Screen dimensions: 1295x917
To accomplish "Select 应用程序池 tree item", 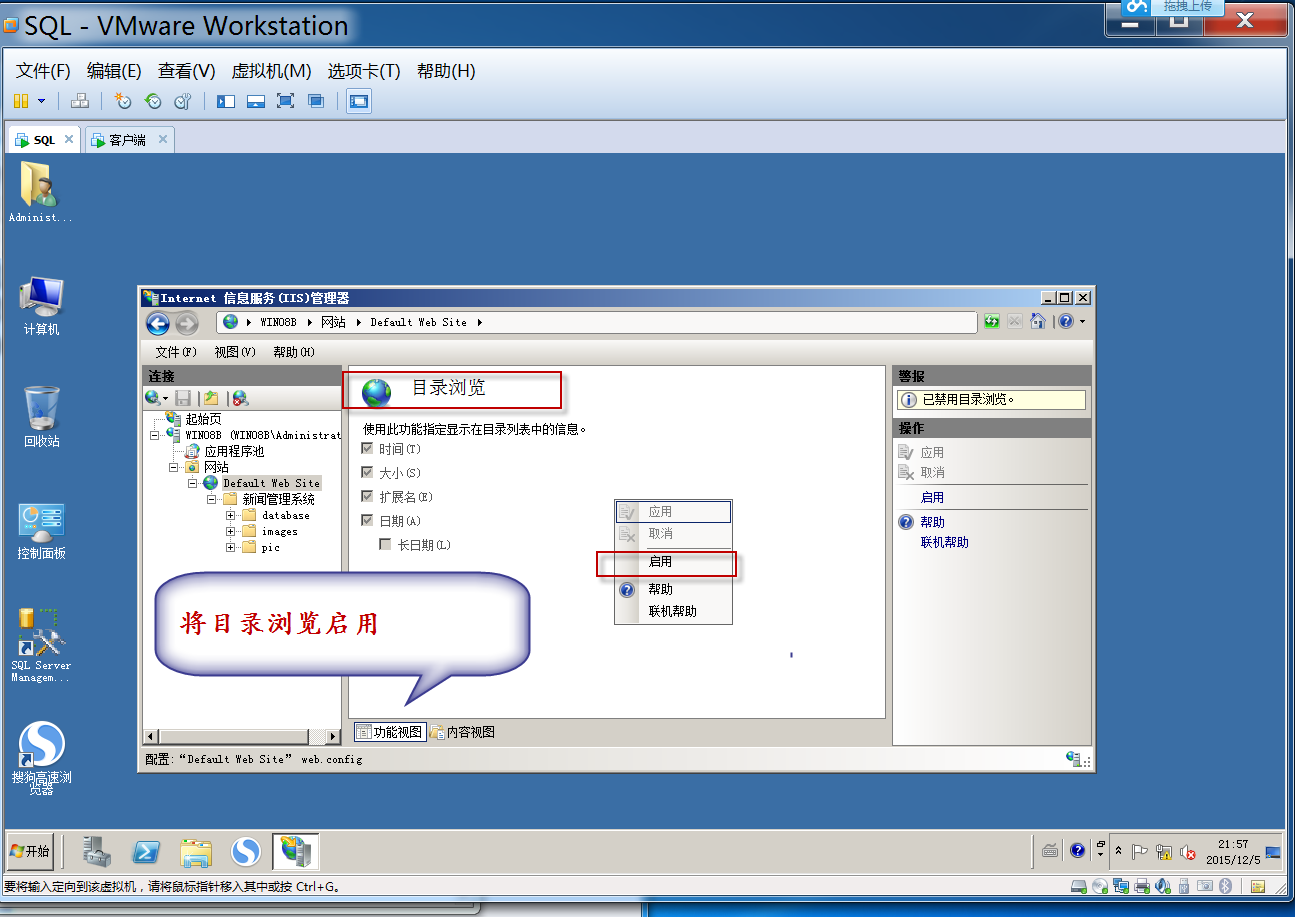I will click(234, 451).
